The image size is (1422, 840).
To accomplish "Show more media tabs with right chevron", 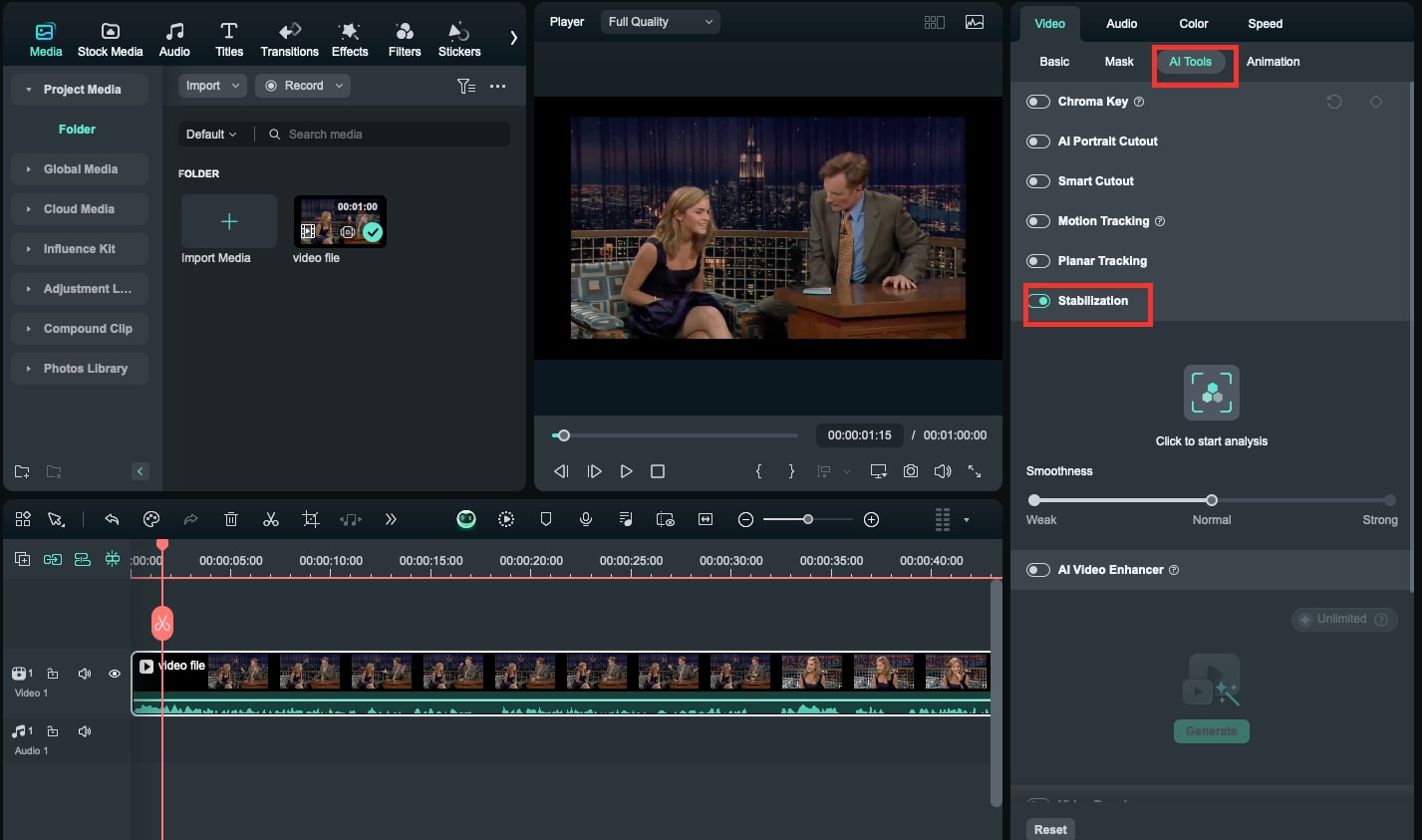I will [x=513, y=38].
